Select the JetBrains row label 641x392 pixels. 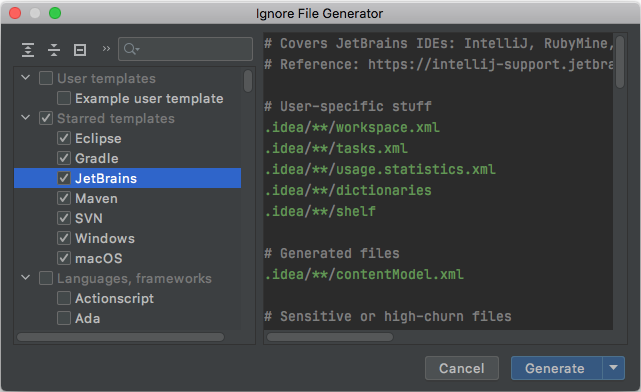tap(106, 178)
